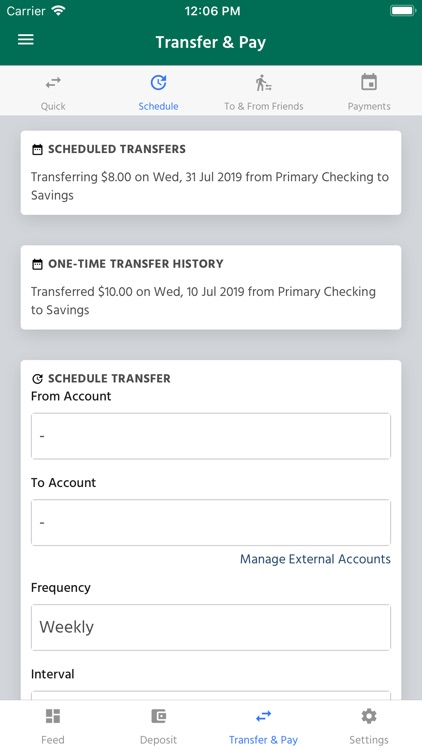Viewport: 422px width, 750px height.
Task: Open the hamburger menu icon
Action: pos(26,39)
